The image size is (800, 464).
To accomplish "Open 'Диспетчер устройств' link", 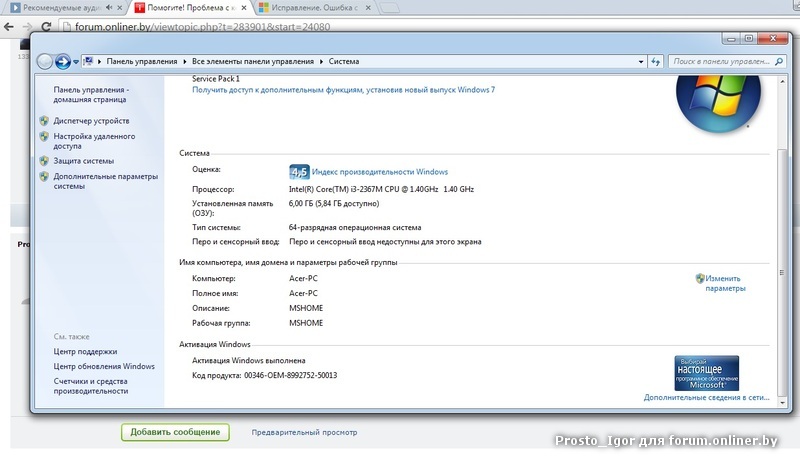I will coord(91,121).
